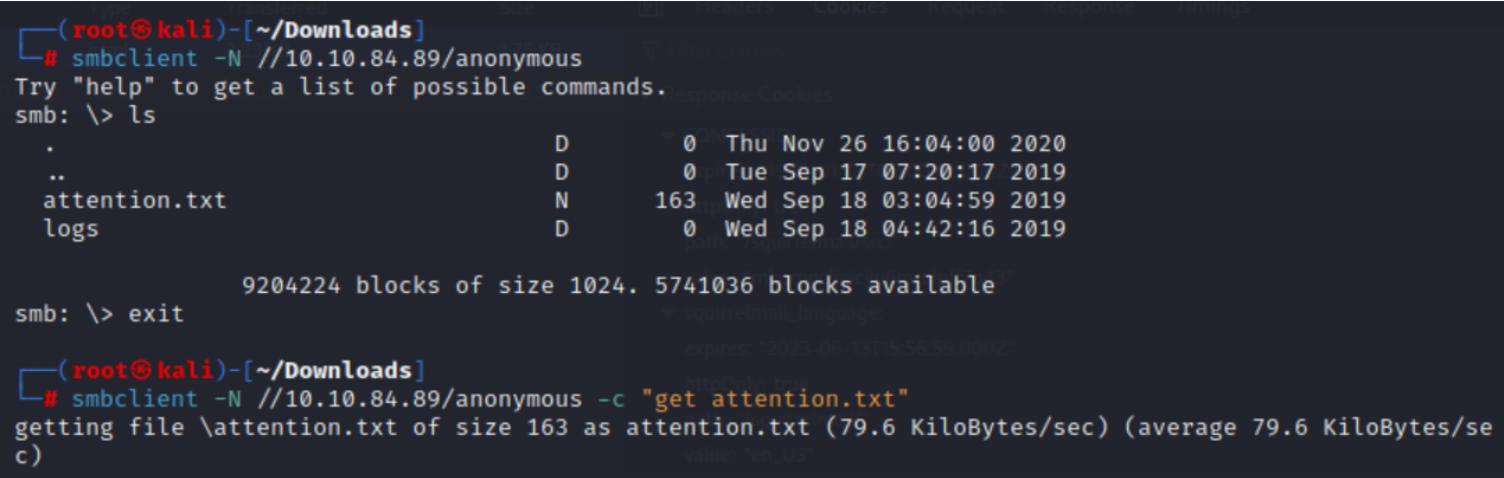Click the skull icon in the first prompt

point(120,29)
